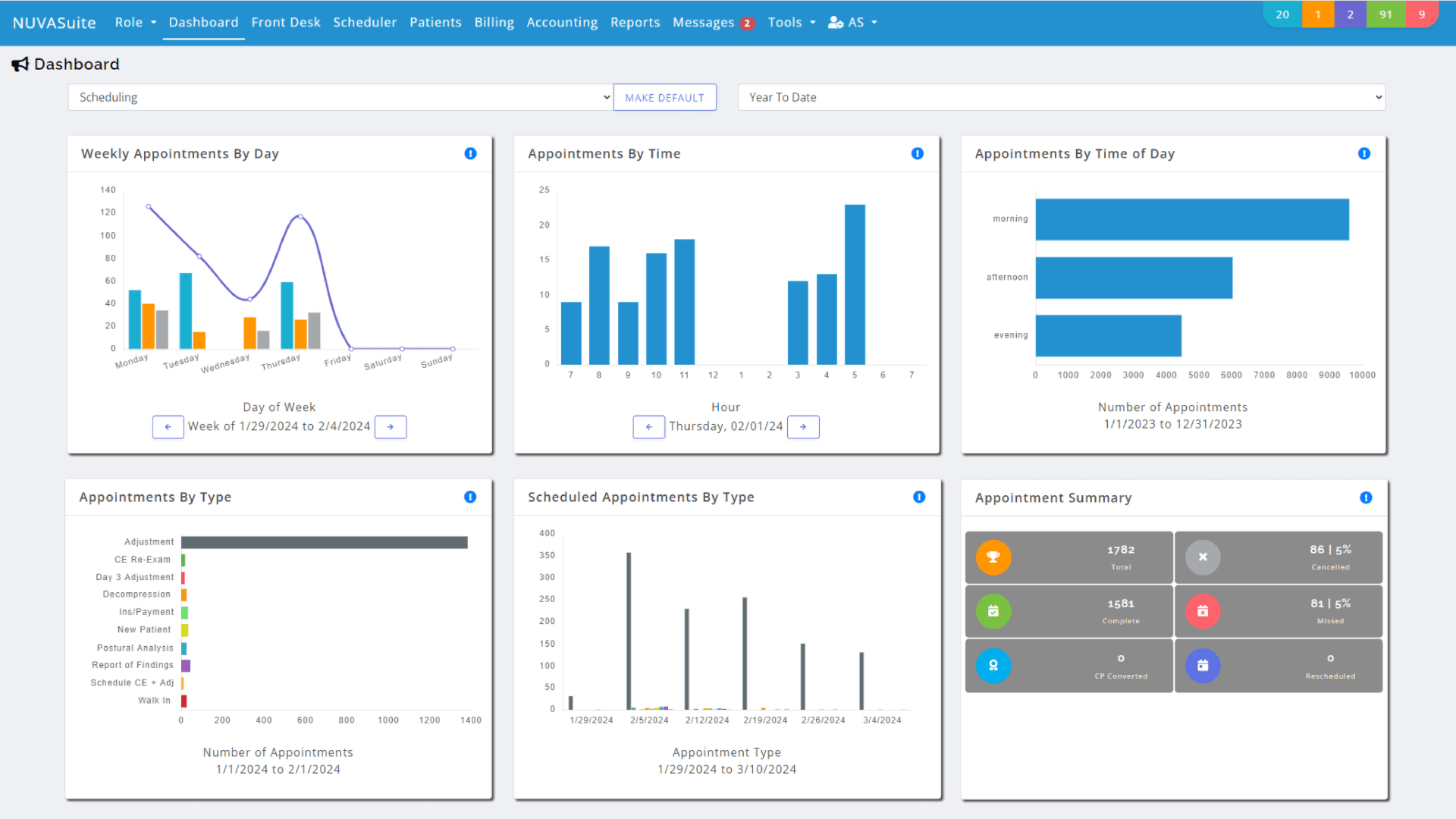Open the Patients section
The width and height of the screenshot is (1456, 819).
coord(435,23)
